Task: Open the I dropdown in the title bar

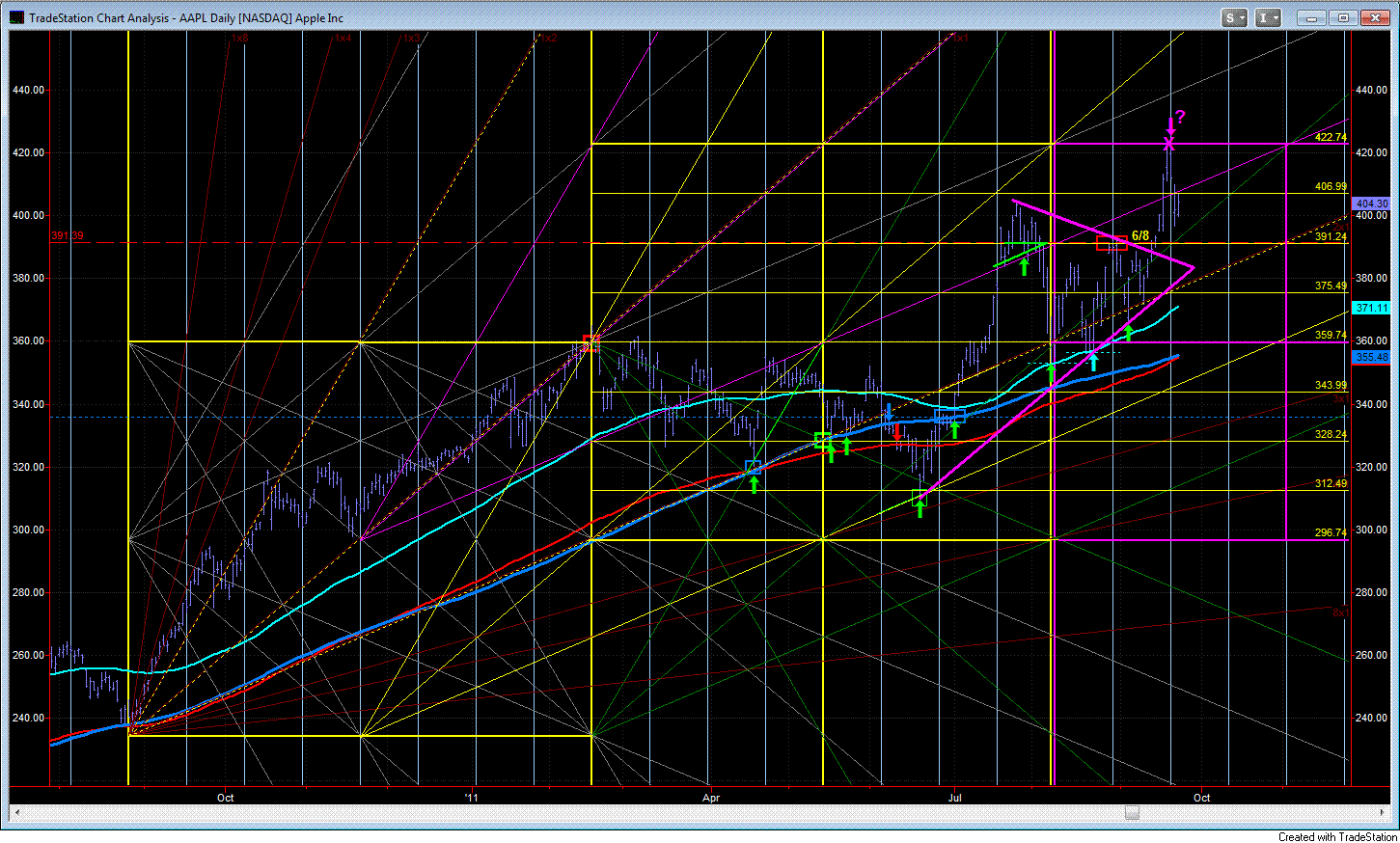Action: tap(1268, 17)
